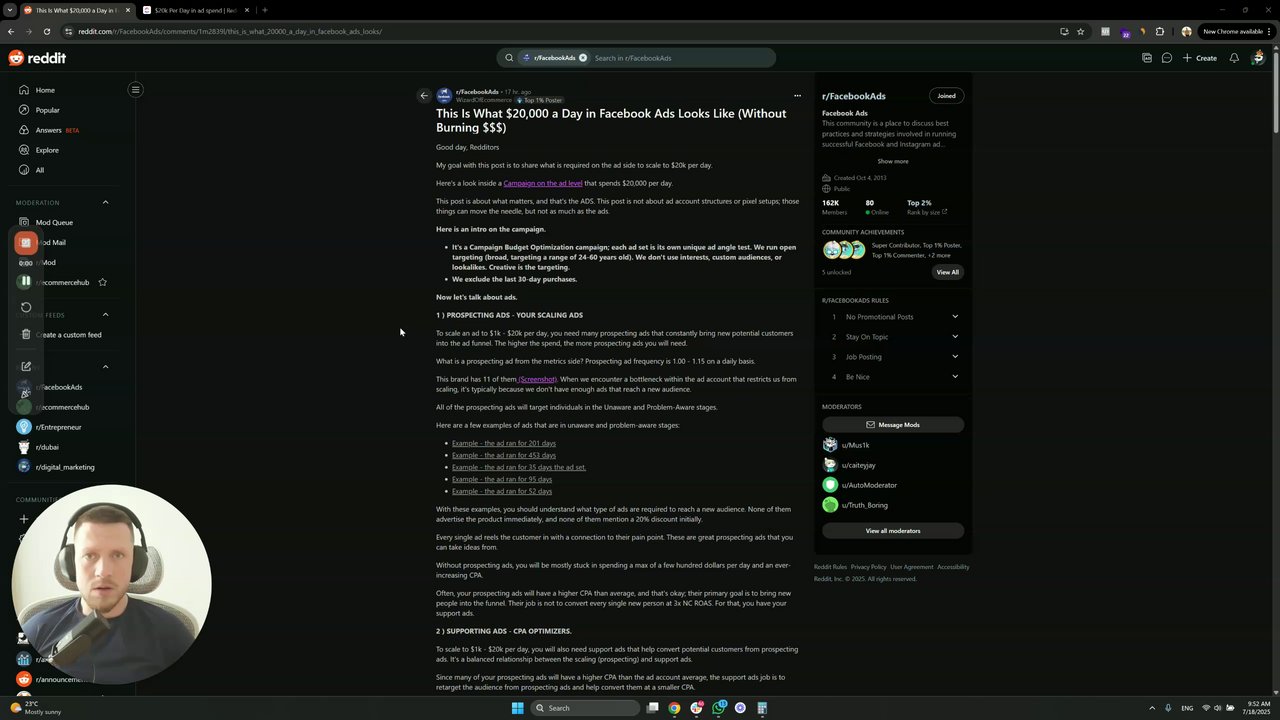Open the r/FacebookAds post author avatar

[444, 96]
